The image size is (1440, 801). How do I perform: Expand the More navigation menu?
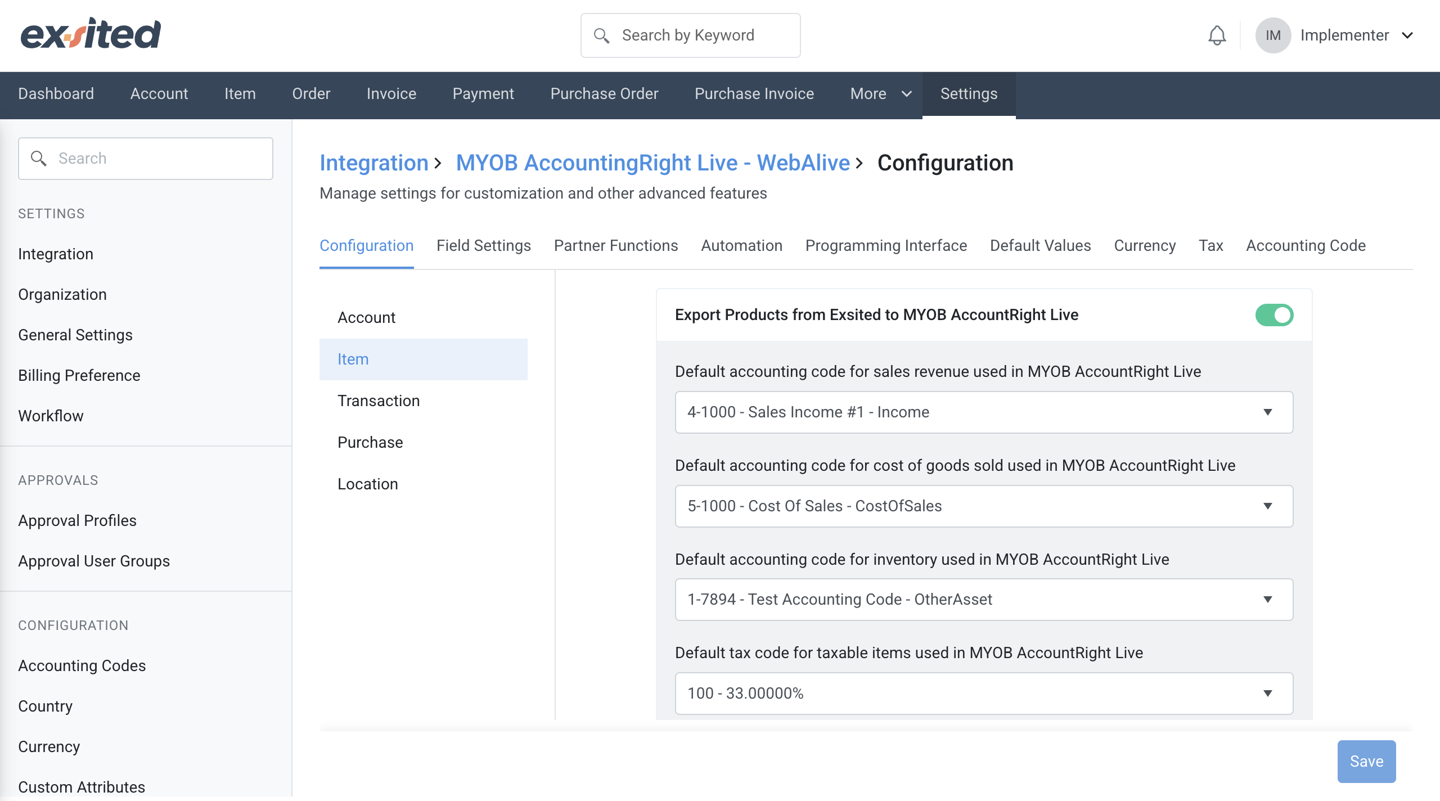[880, 94]
